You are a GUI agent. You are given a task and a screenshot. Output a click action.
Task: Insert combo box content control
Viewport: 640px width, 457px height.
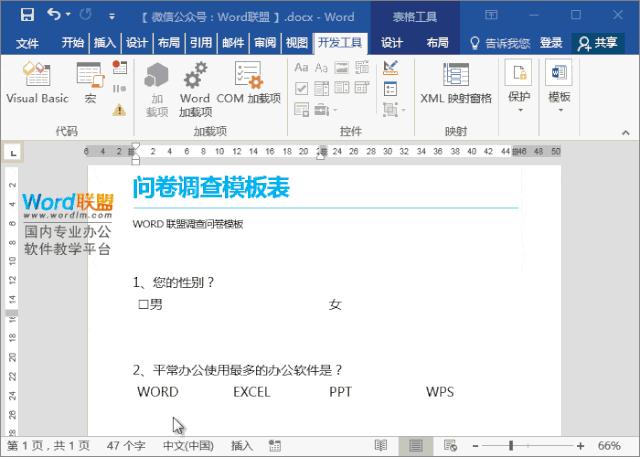tap(321, 88)
